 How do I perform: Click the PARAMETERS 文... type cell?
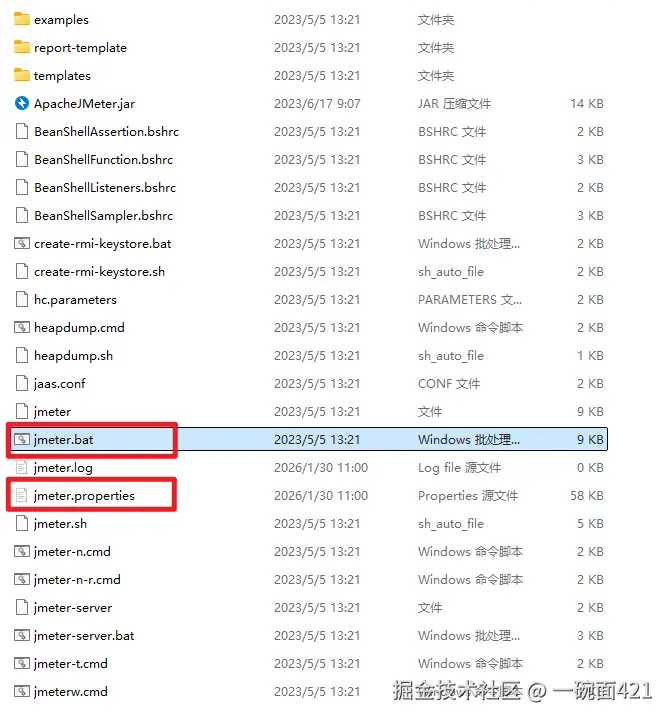pyautogui.click(x=470, y=300)
